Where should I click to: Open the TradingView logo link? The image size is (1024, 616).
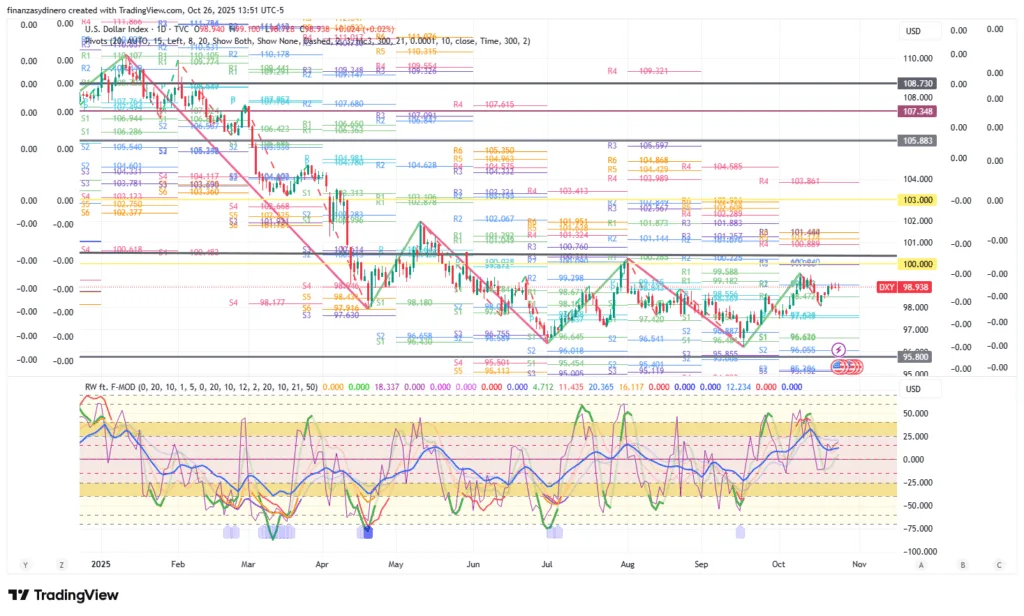click(x=65, y=596)
